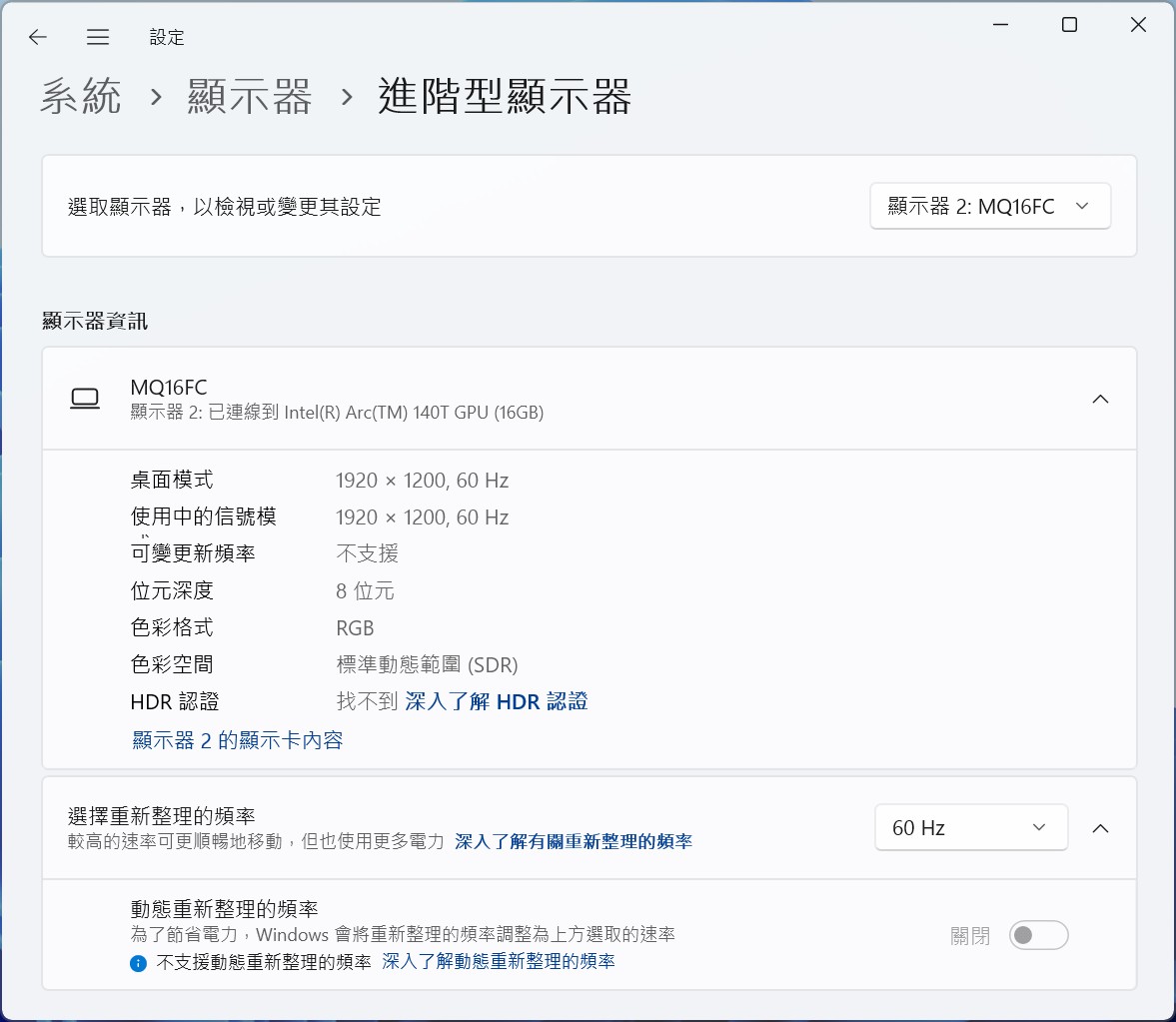Click the 選擇重新整理的頻率 heading

[x=161, y=816]
